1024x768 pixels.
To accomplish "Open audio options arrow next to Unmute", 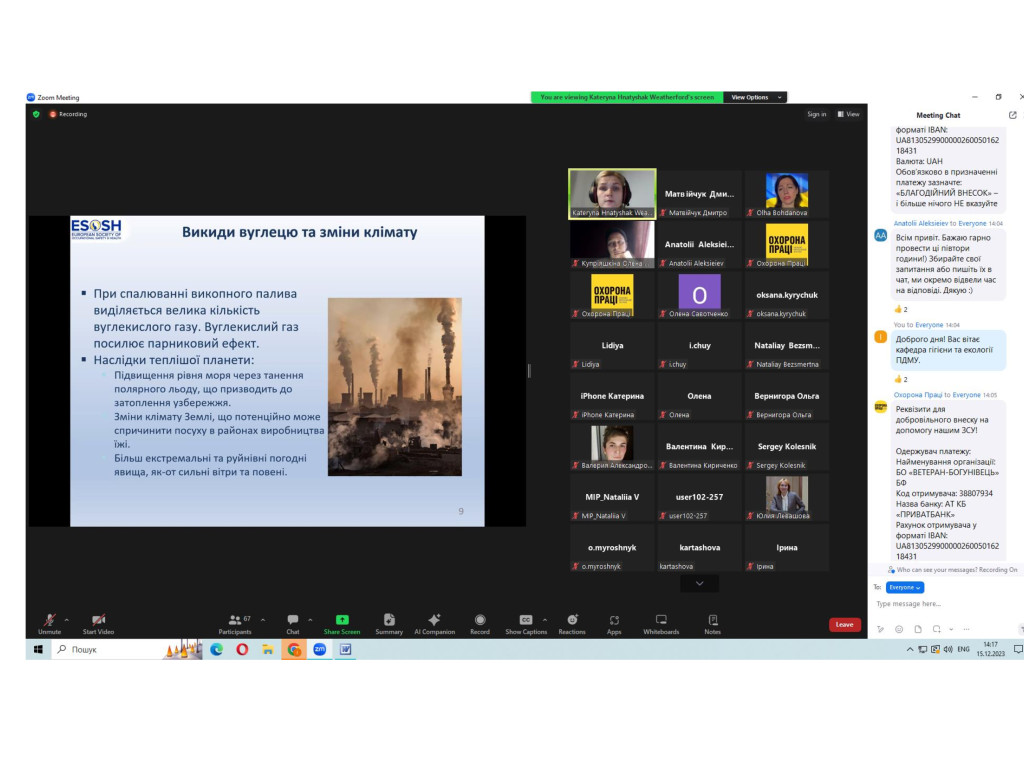I will (x=67, y=620).
